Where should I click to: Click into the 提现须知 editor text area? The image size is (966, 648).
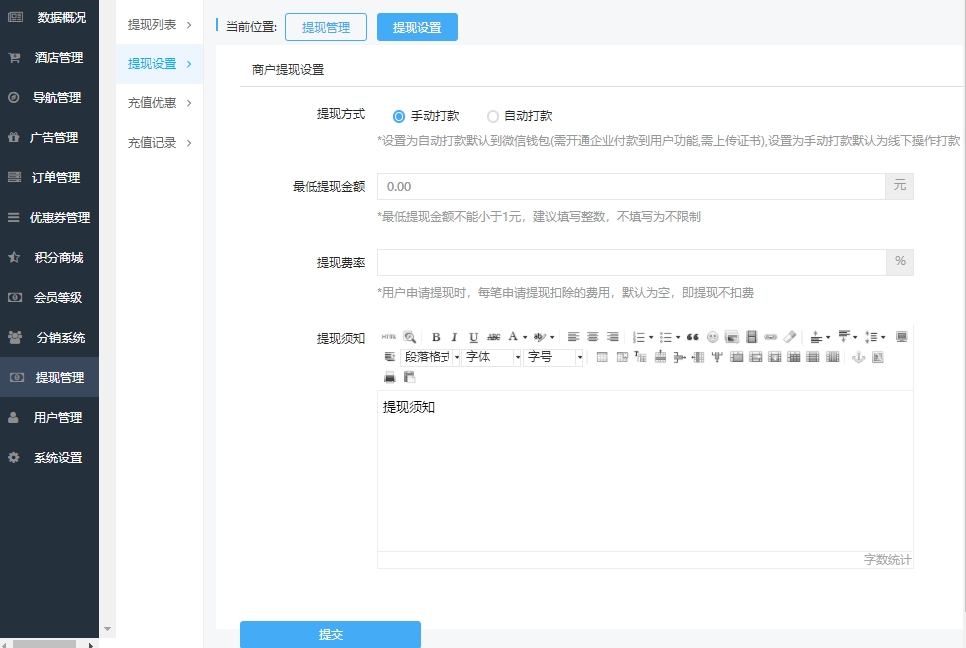[x=645, y=471]
